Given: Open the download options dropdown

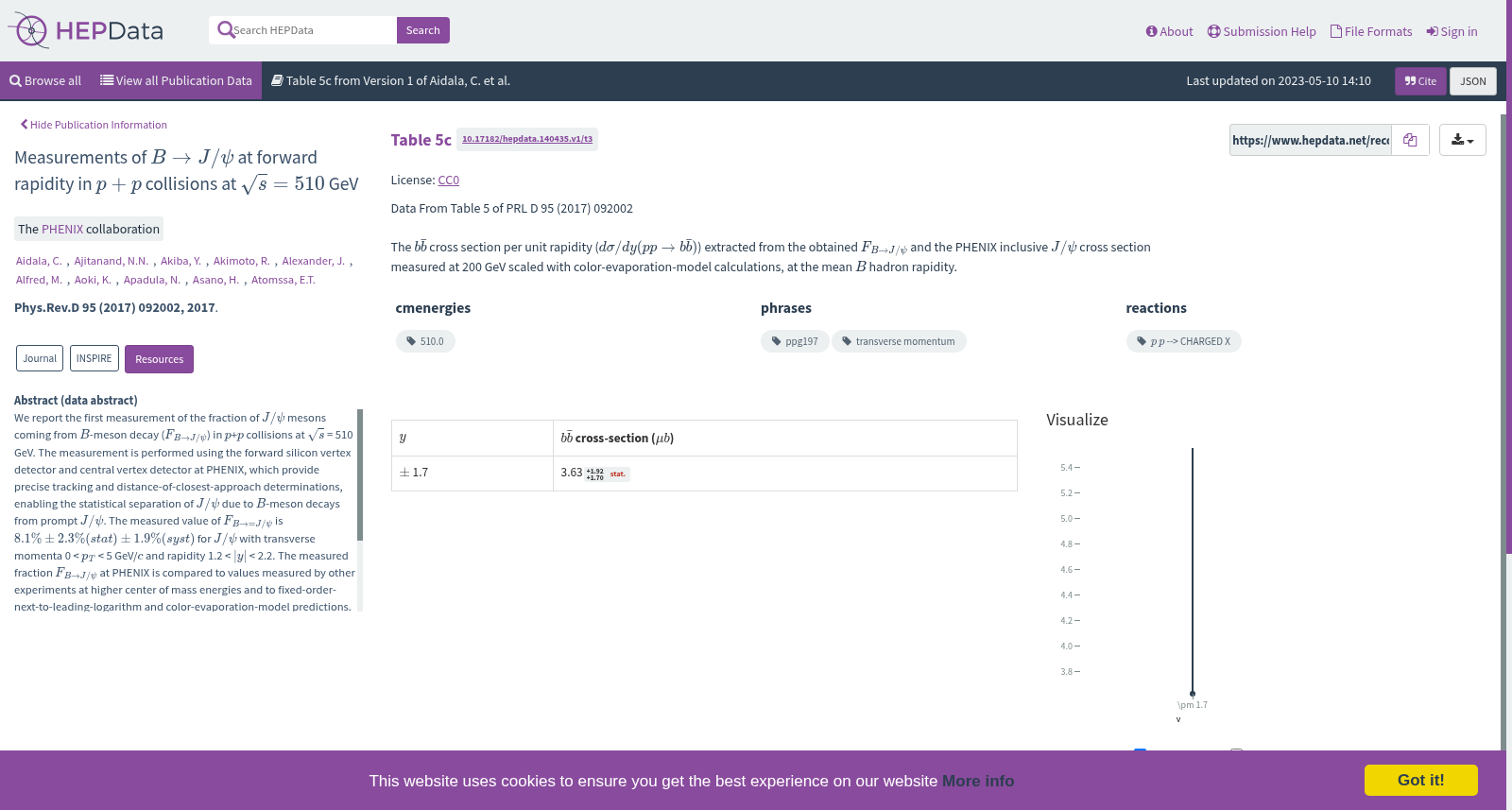Looking at the screenshot, I should [x=1462, y=140].
